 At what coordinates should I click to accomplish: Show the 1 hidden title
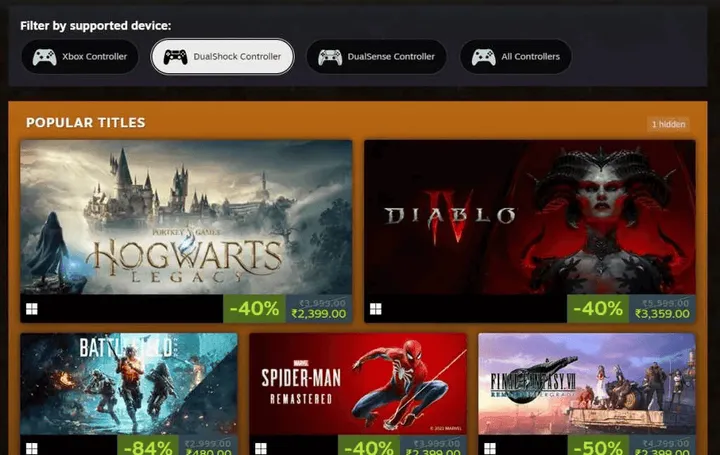point(668,124)
